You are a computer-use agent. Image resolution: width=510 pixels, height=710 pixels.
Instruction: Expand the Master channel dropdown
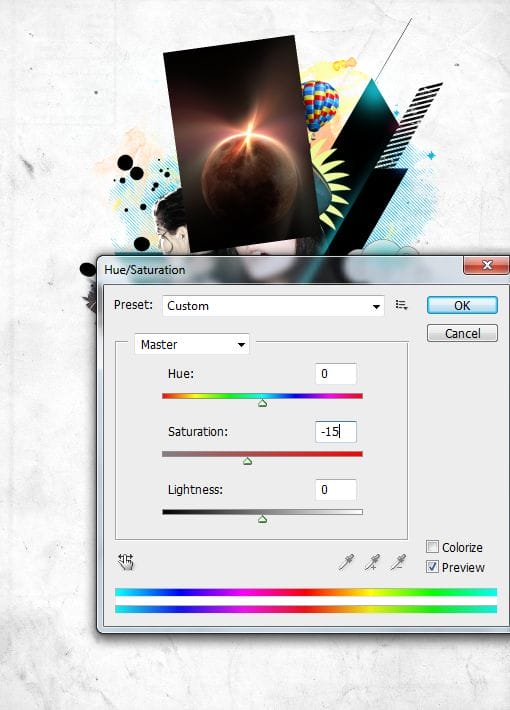(192, 345)
